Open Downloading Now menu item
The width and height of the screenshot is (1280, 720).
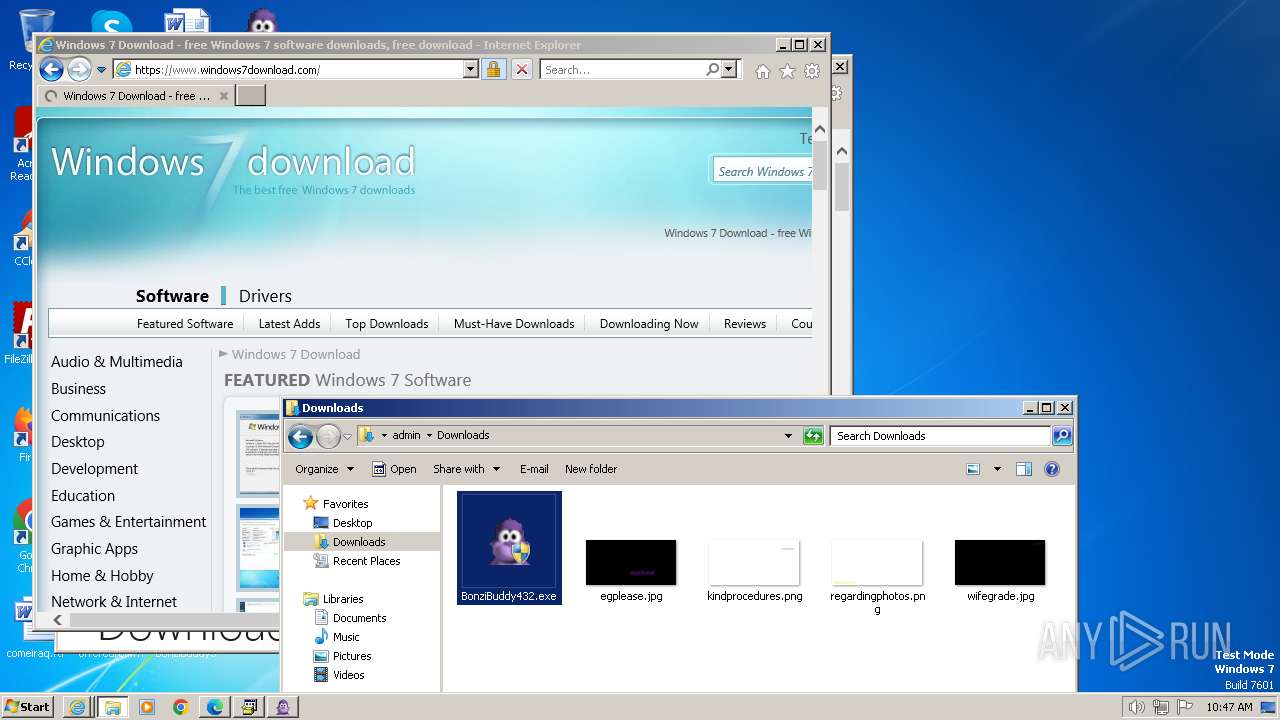(x=649, y=324)
